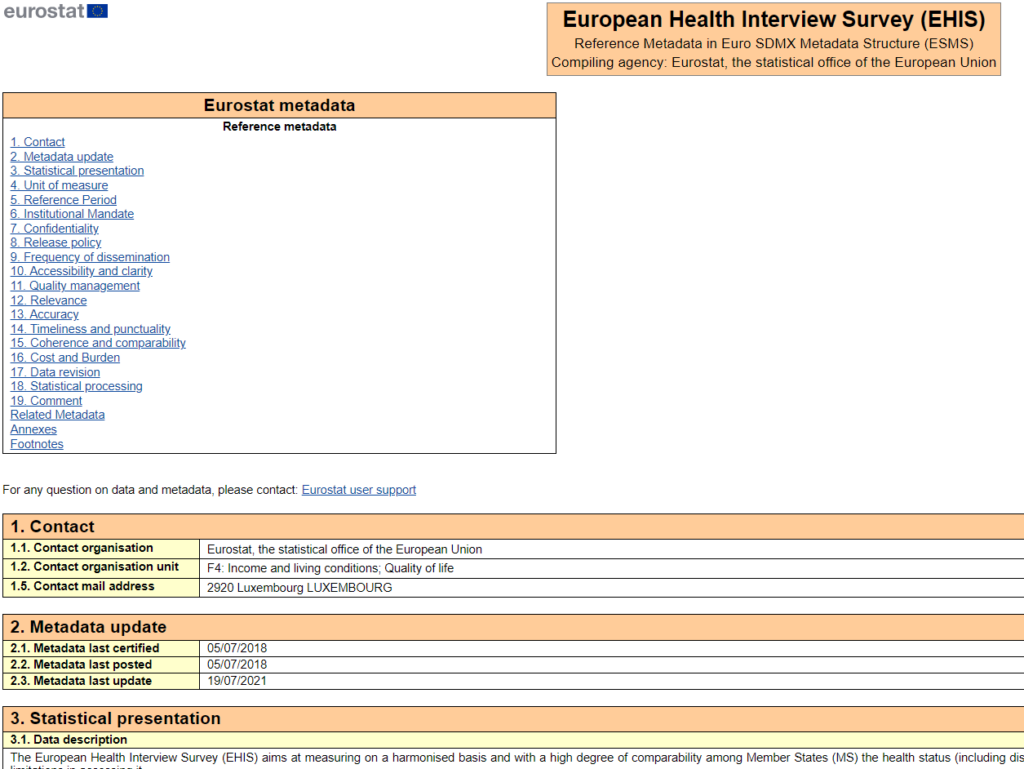Screen dimensions: 1024x769
Task: Select '1.5. Contact mail address' label
Action: pos(82,586)
